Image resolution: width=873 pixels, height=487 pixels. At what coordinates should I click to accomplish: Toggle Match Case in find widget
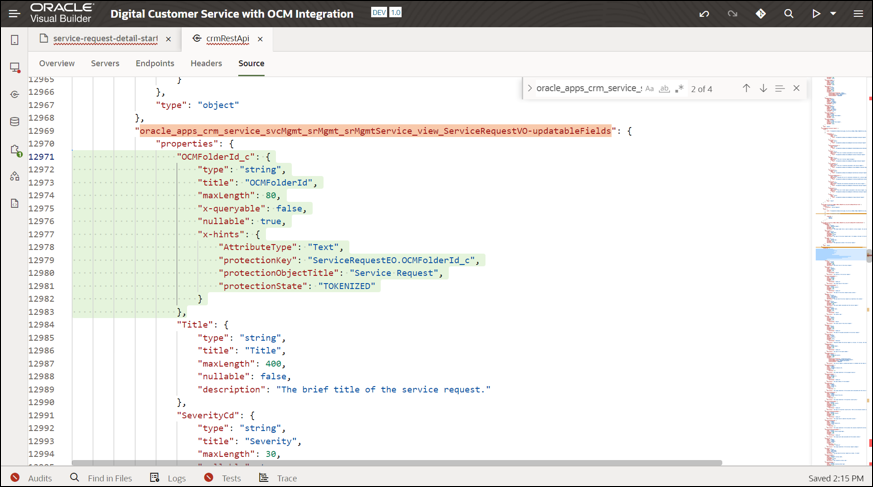(650, 88)
